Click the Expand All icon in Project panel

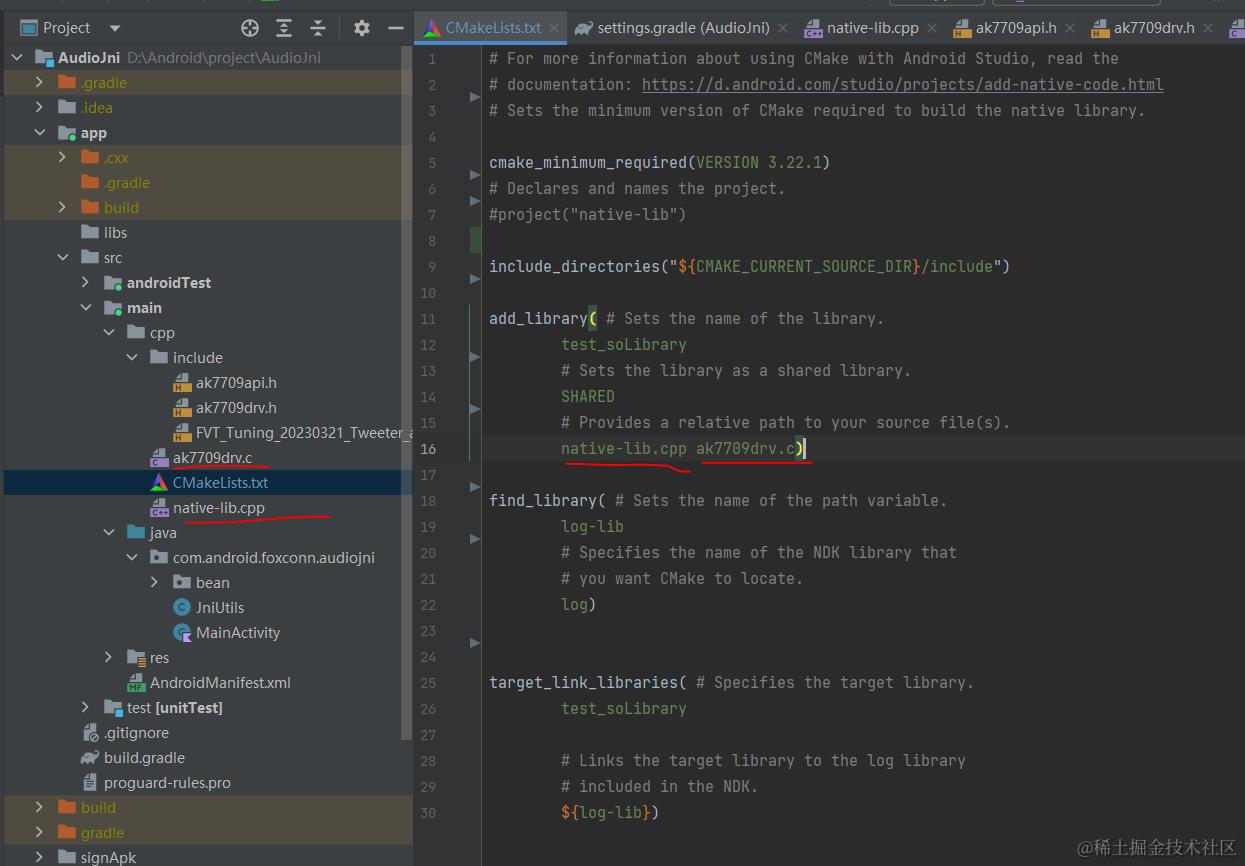tap(284, 28)
